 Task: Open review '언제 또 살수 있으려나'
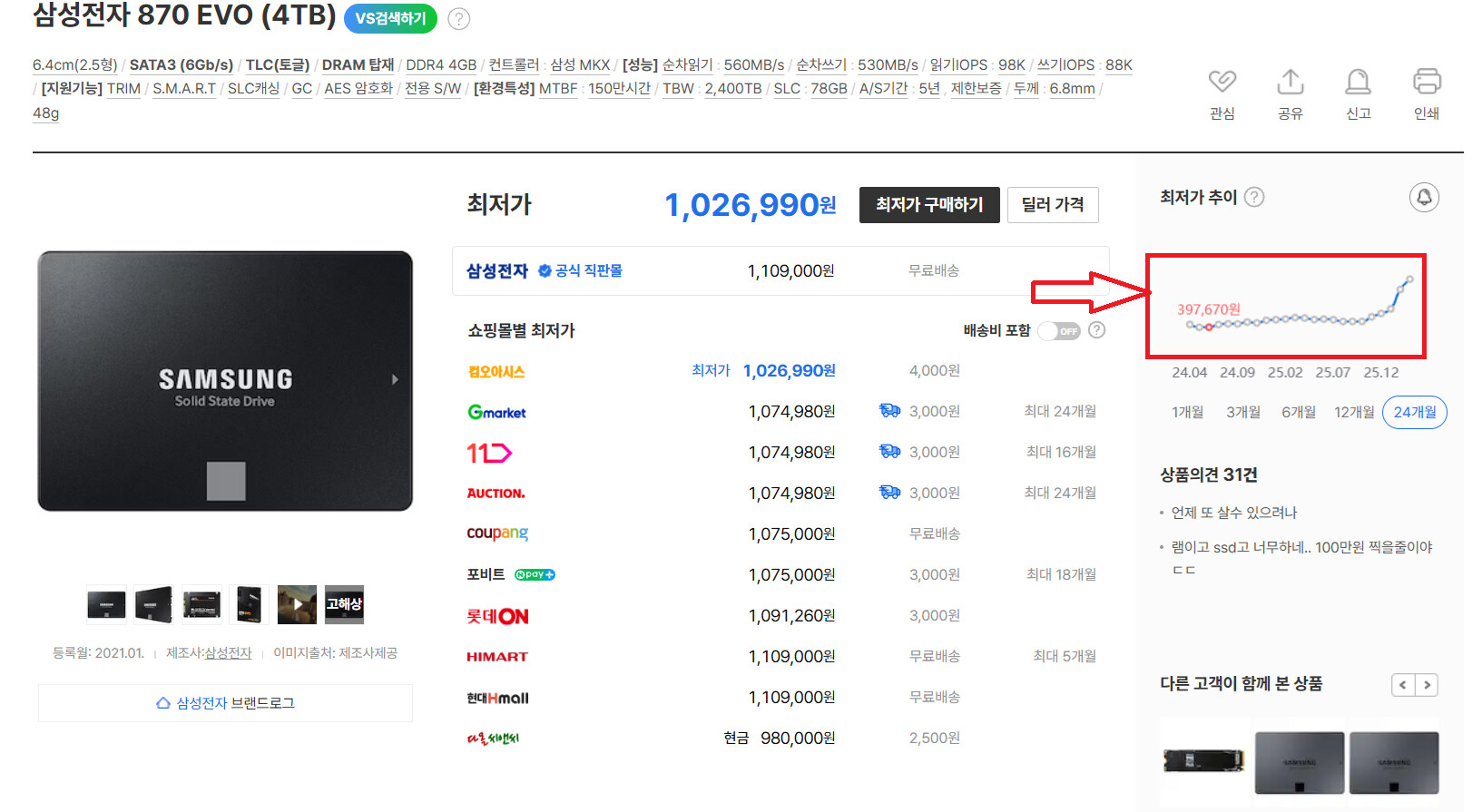tap(1234, 513)
